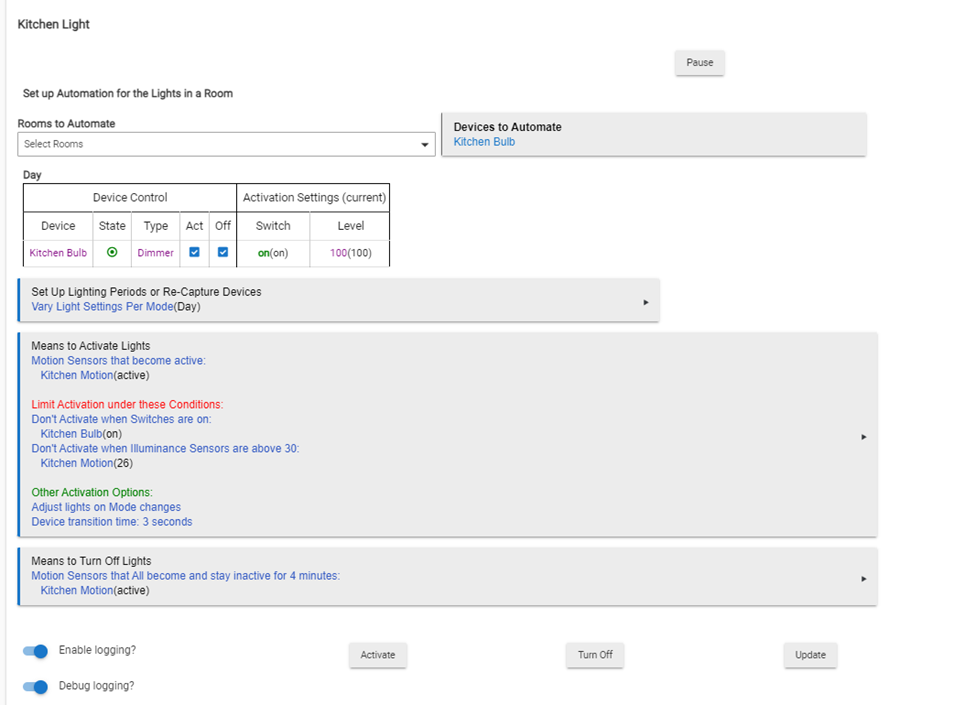Click Adjust lights on Mode changes option
This screenshot has height=705, width=975.
106,507
